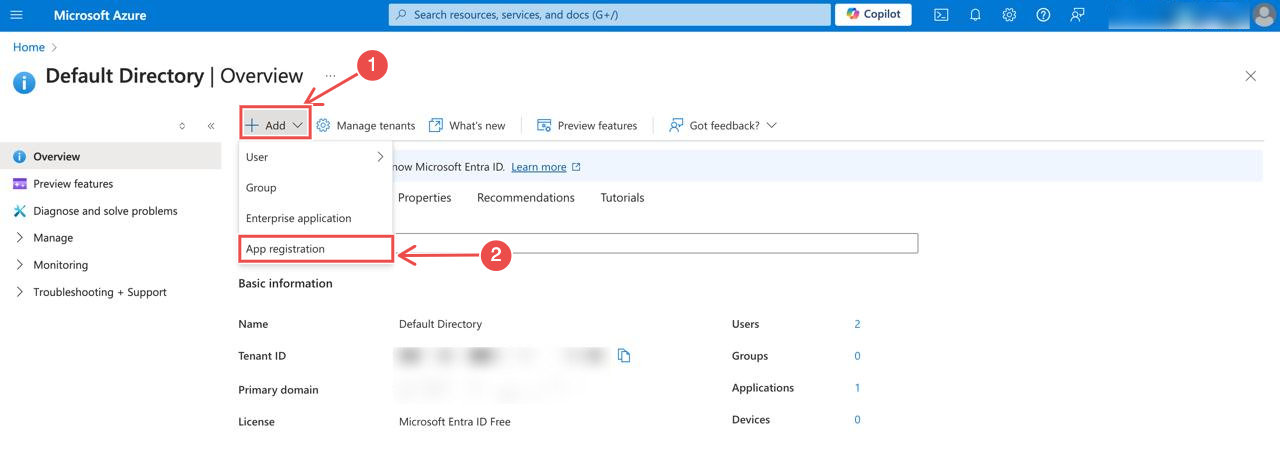Open the account avatar menu
Screen dimensions: 1280x450
[1264, 15]
